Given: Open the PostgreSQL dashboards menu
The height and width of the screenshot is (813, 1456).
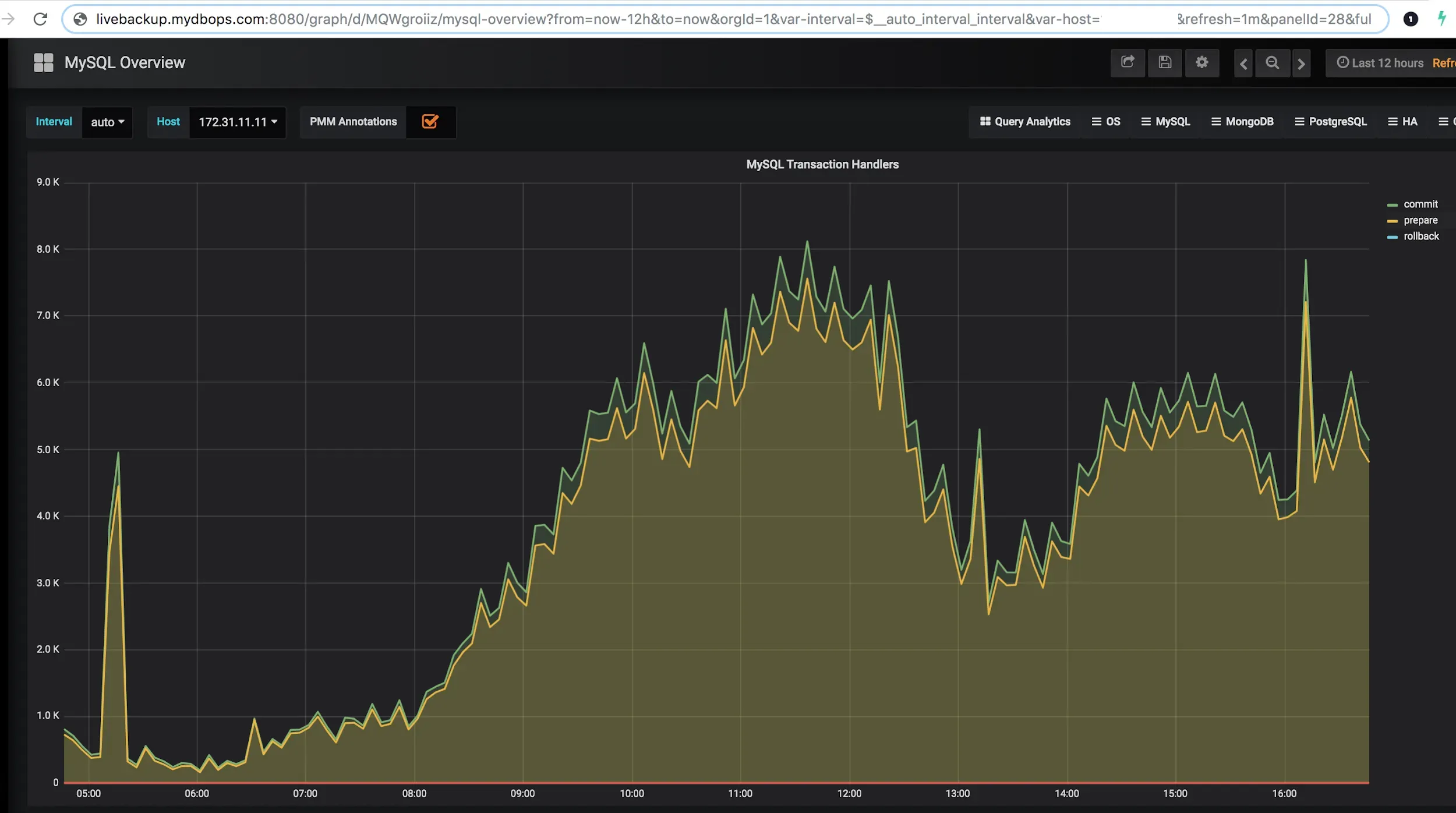Looking at the screenshot, I should 1330,122.
